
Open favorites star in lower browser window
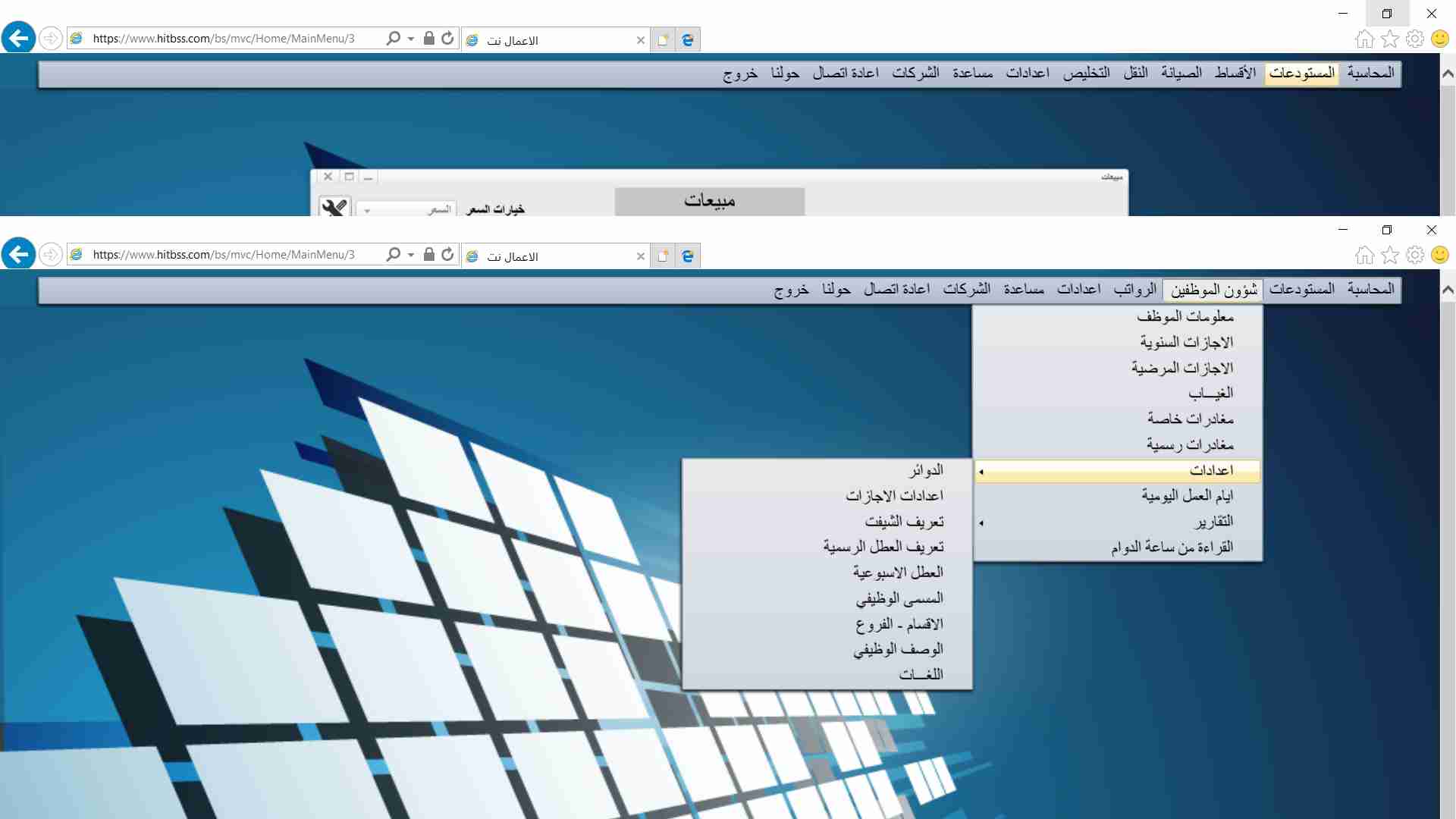(x=1389, y=255)
